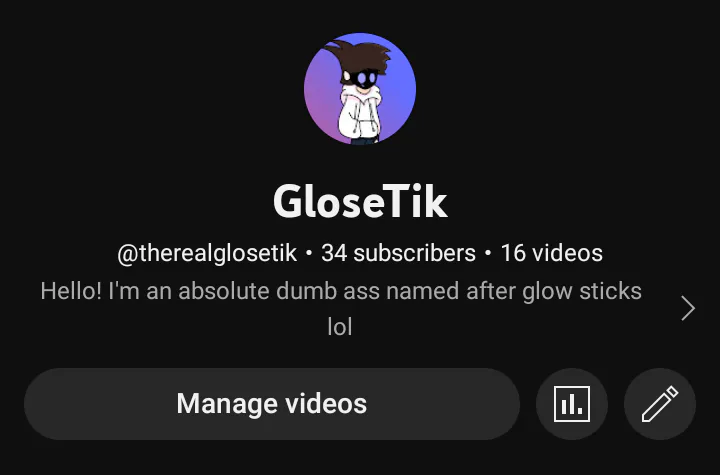720x475 pixels.
Task: Click the cartoon character's brown hair in avatar
Action: 360,57
